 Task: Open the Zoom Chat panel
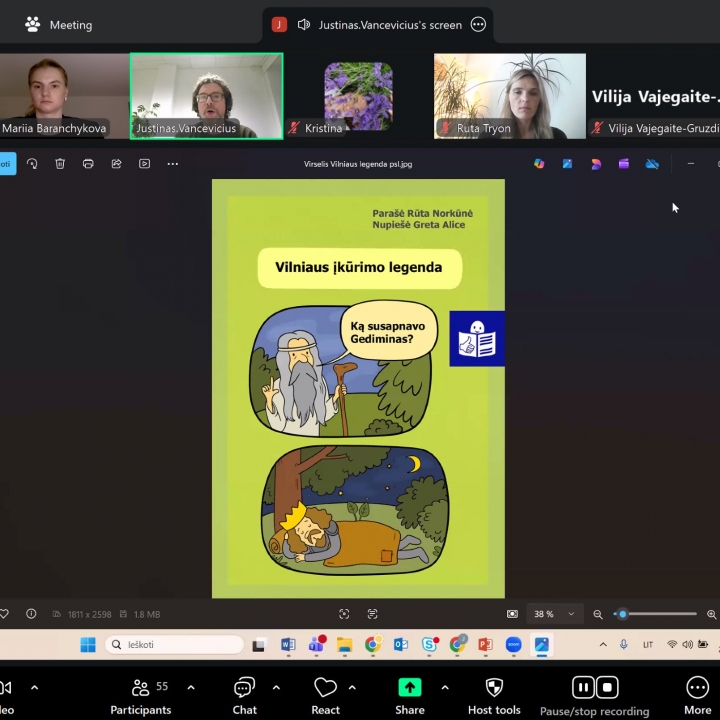pyautogui.click(x=244, y=688)
